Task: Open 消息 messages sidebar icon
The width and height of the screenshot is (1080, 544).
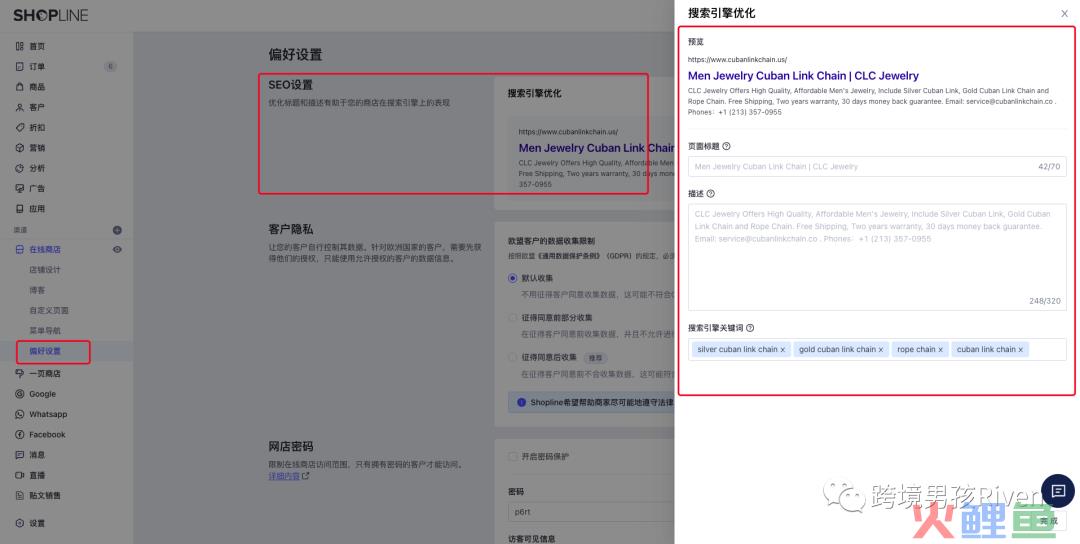Action: pyautogui.click(x=19, y=454)
